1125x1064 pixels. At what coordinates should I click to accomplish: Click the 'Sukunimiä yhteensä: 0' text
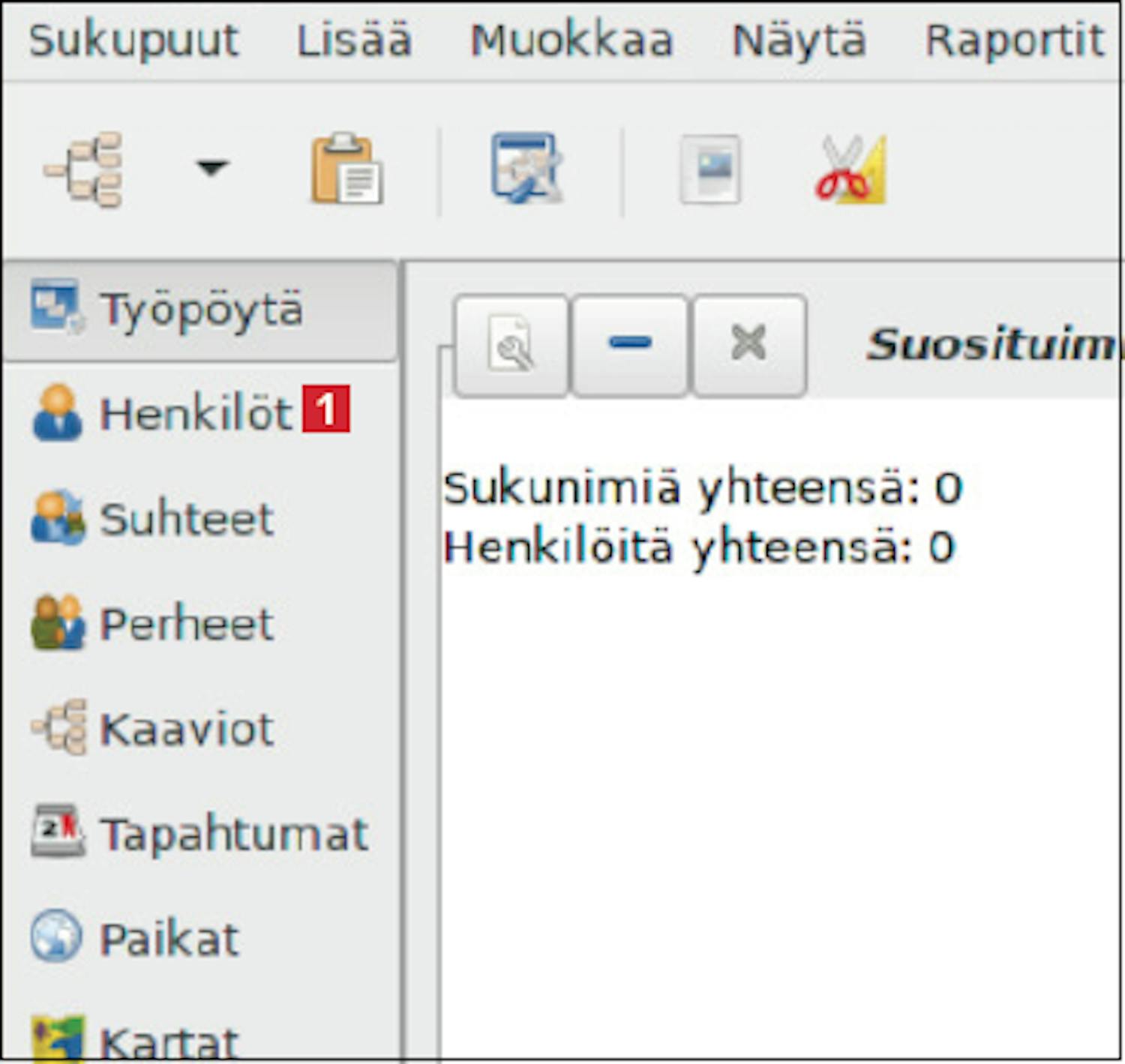pos(703,488)
